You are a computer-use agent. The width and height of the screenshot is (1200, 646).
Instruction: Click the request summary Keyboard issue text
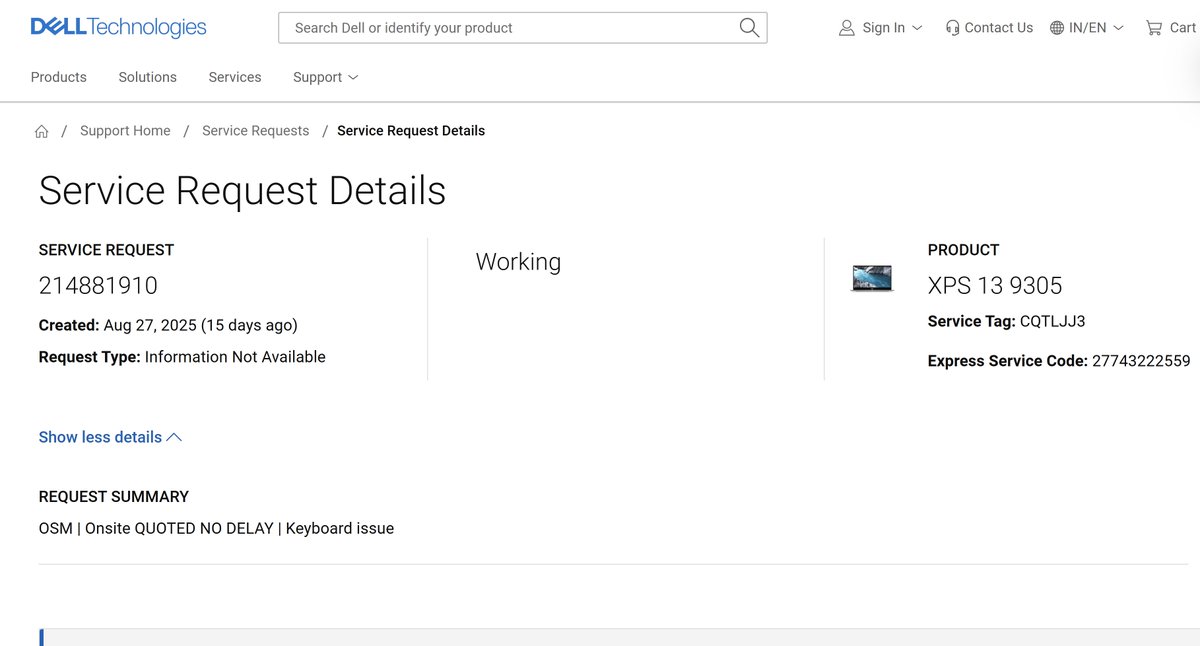(x=340, y=528)
